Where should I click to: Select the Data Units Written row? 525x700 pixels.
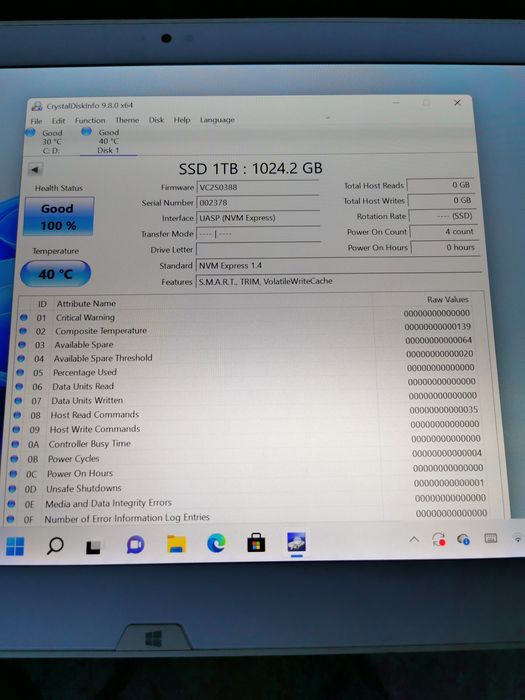(247, 400)
